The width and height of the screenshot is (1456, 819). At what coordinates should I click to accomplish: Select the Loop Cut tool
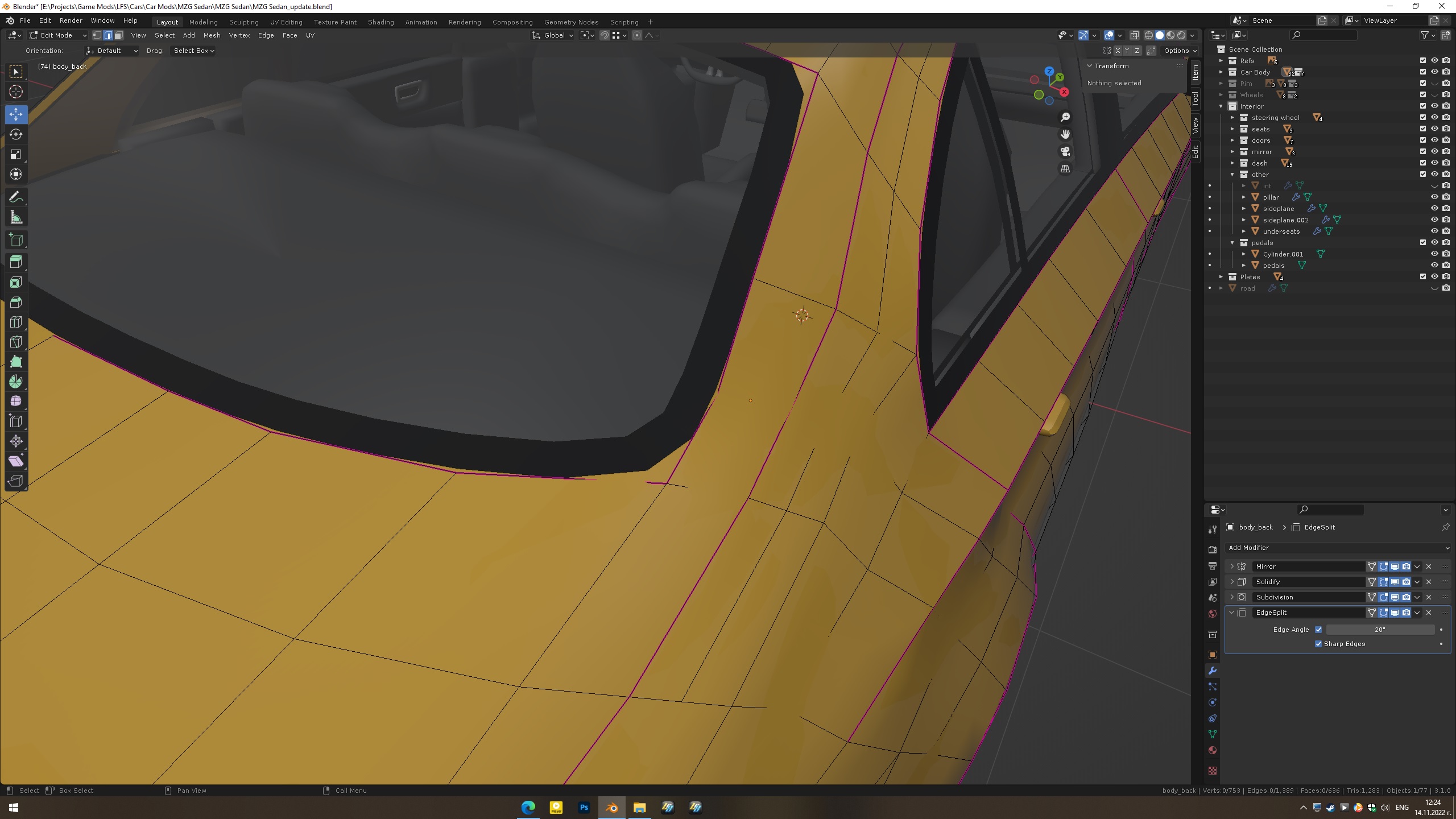16,322
